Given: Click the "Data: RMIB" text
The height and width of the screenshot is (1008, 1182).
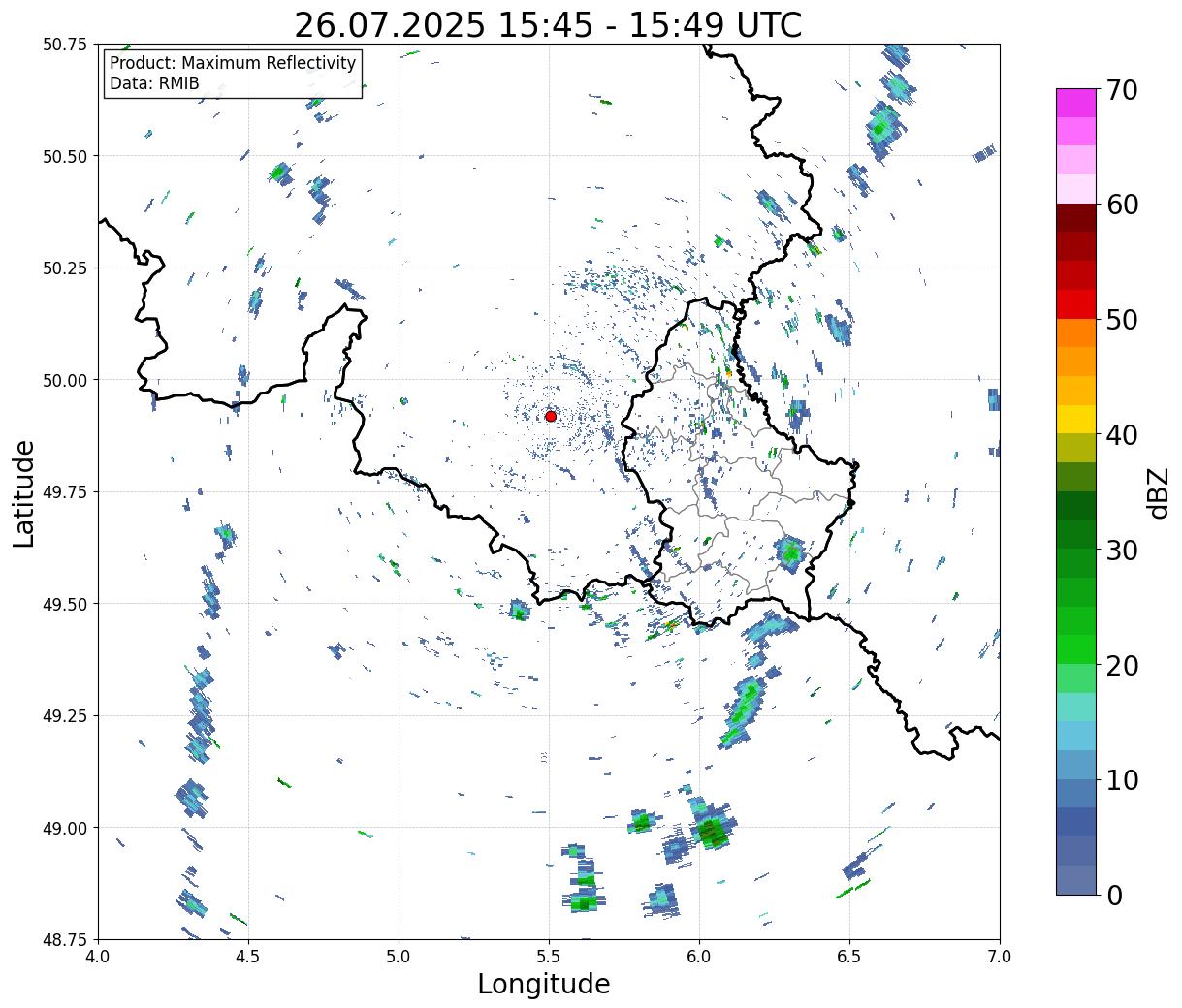Looking at the screenshot, I should (154, 83).
